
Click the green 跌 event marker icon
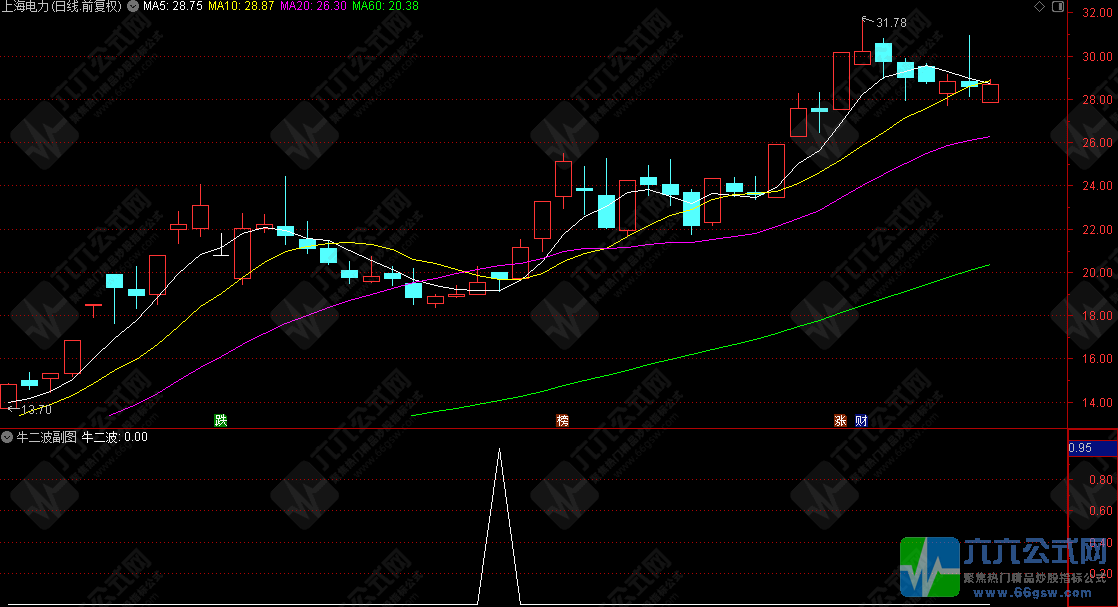click(220, 421)
